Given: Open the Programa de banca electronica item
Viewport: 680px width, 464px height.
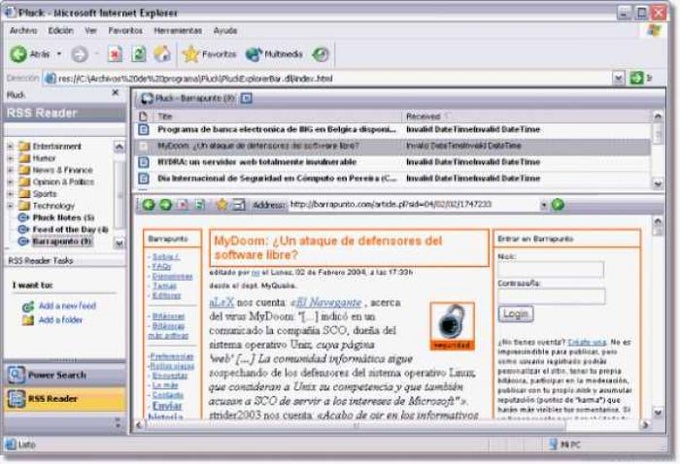Looking at the screenshot, I should [392, 129].
